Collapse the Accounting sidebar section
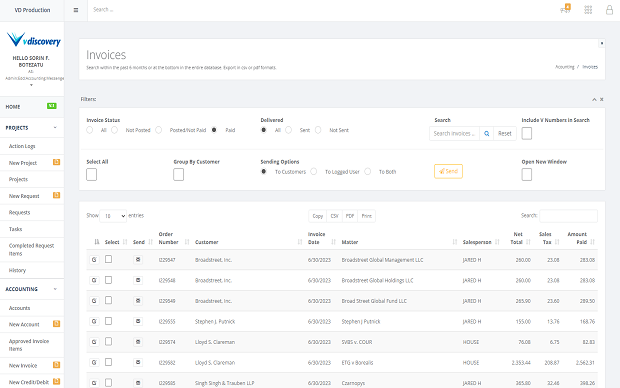Image resolution: width=620 pixels, height=388 pixels. click(x=55, y=289)
